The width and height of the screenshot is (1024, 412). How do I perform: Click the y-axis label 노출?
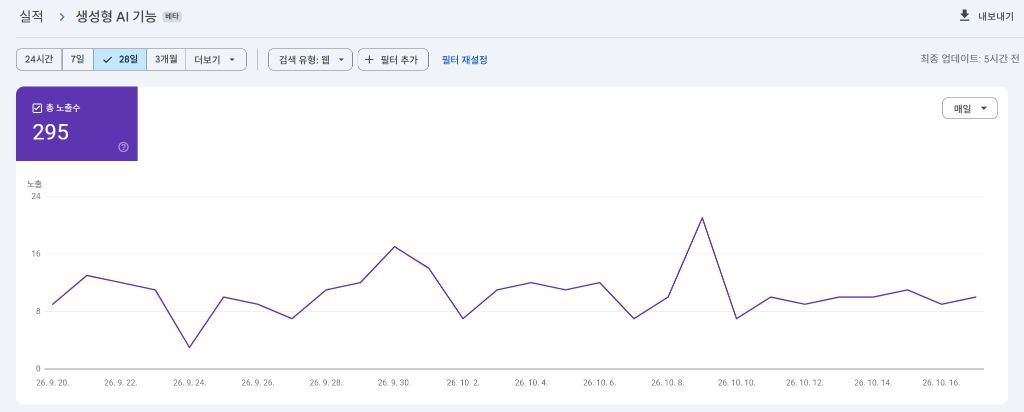[x=35, y=184]
